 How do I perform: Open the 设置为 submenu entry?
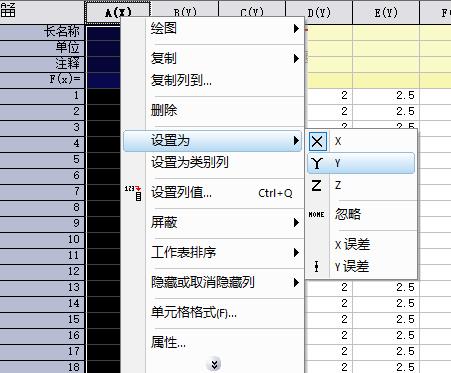[213, 141]
